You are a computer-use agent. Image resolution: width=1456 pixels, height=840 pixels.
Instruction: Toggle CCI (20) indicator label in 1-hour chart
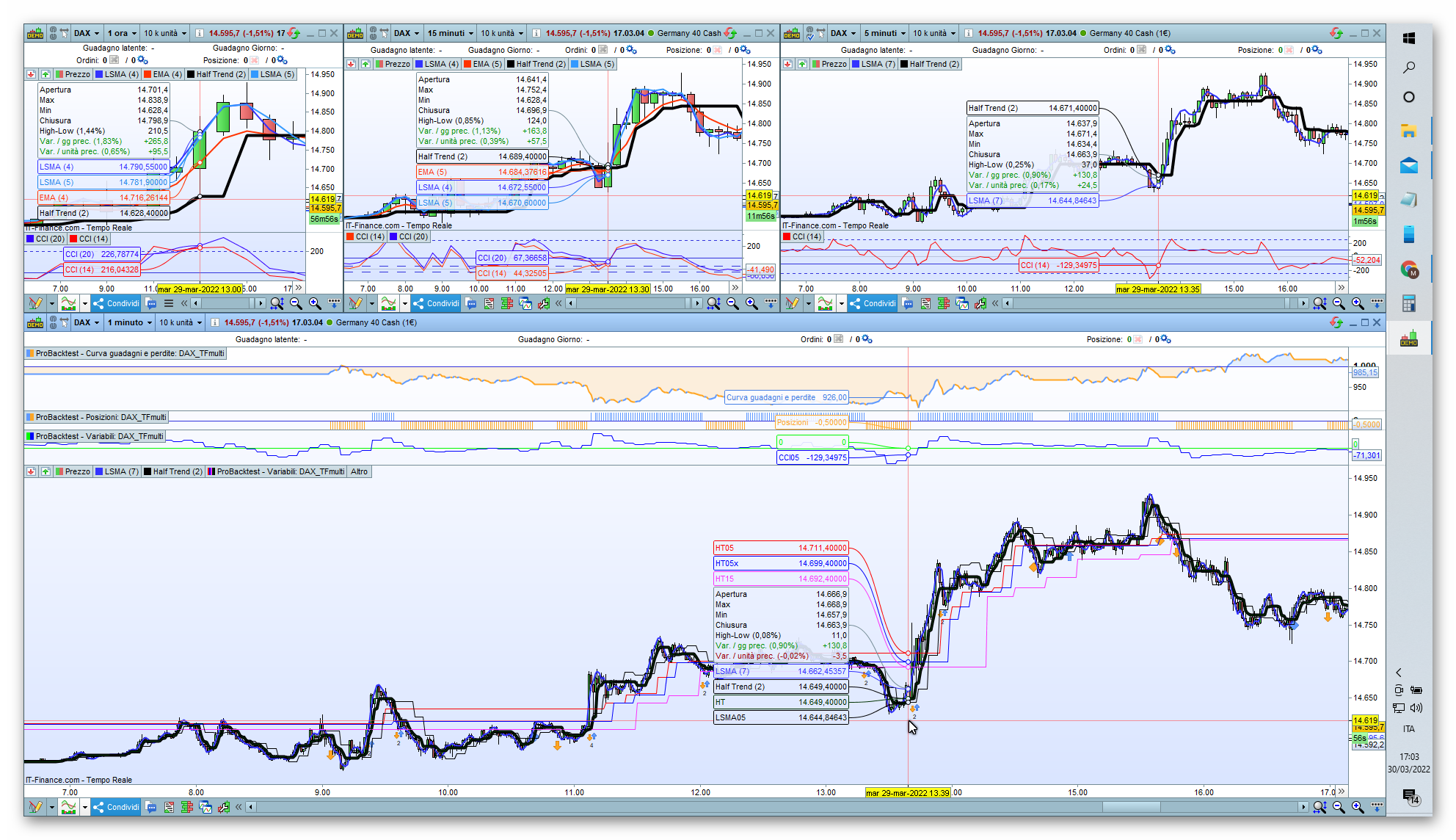(x=45, y=239)
